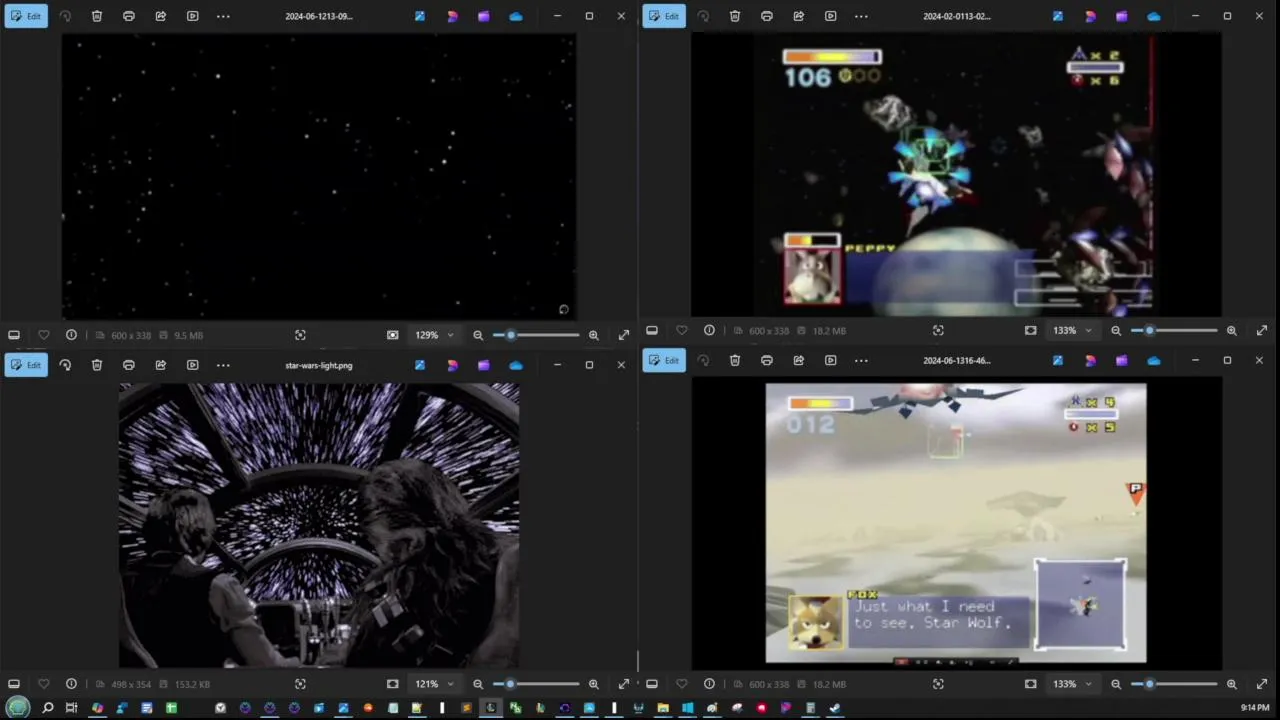1280x720 pixels.
Task: Open taskbar Search magnifier
Action: (47, 708)
